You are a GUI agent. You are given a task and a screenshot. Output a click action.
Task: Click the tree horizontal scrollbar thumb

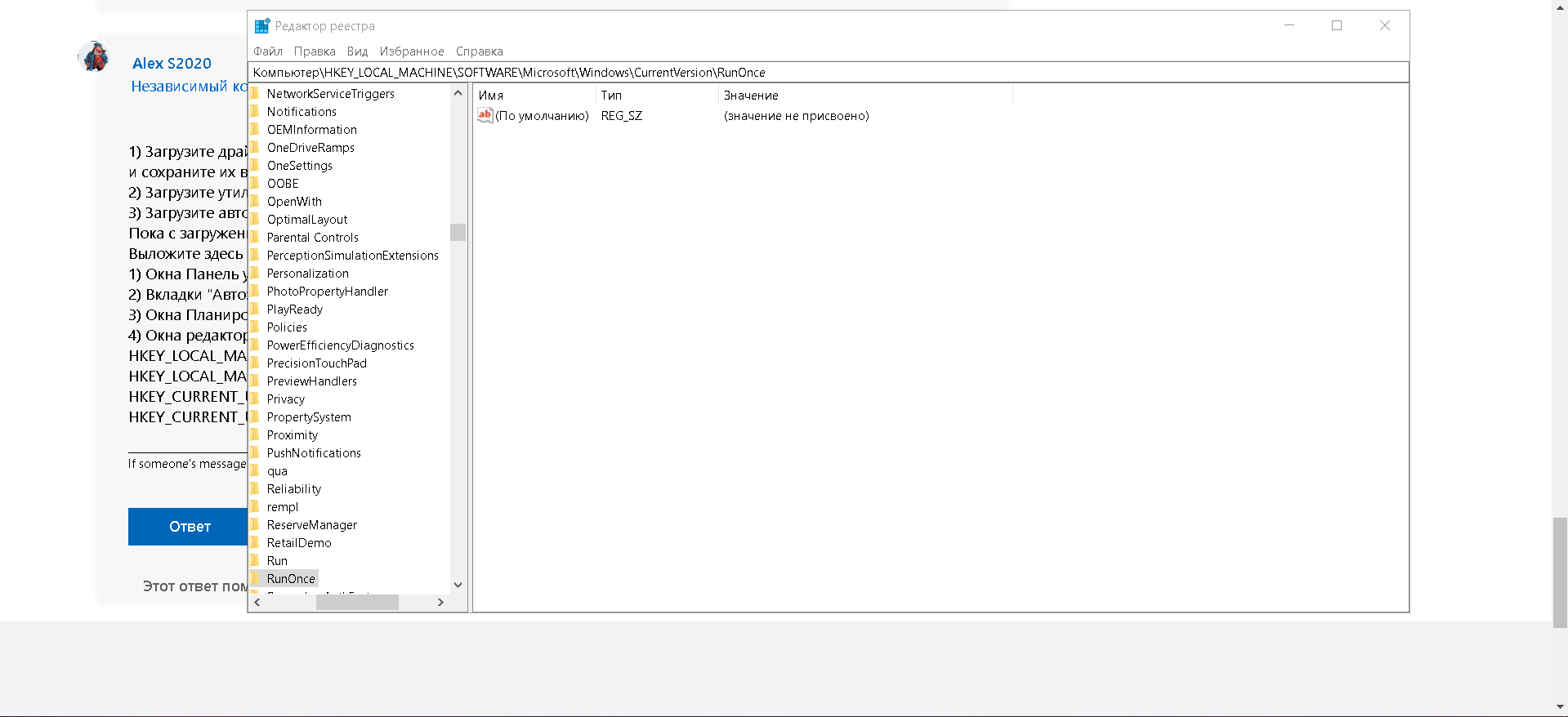coord(357,603)
